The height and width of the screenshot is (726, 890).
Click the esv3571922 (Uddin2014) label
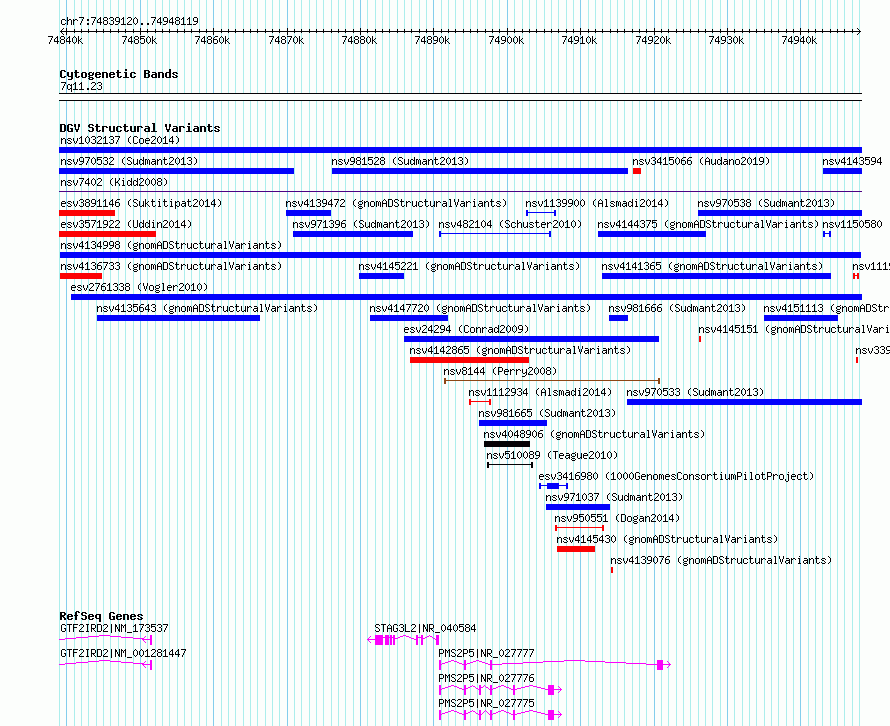(x=126, y=224)
